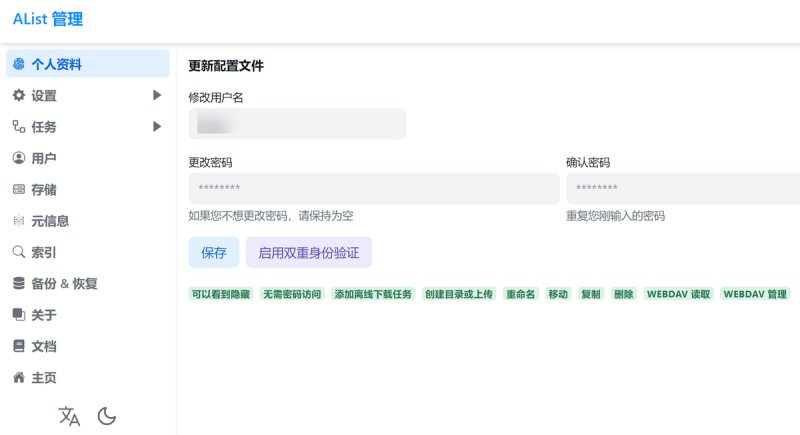Viewport: 800px width, 435px height.
Task: Click the 重复您刚输入的密码 hint text
Action: [615, 215]
